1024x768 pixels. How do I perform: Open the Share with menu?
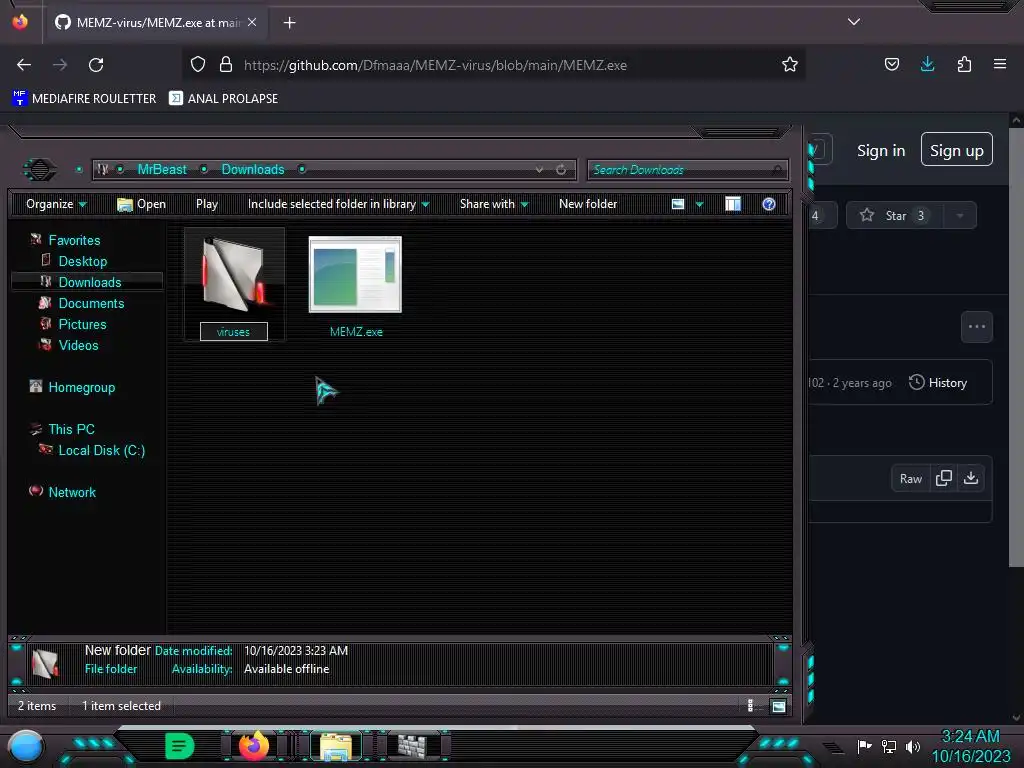pos(494,204)
